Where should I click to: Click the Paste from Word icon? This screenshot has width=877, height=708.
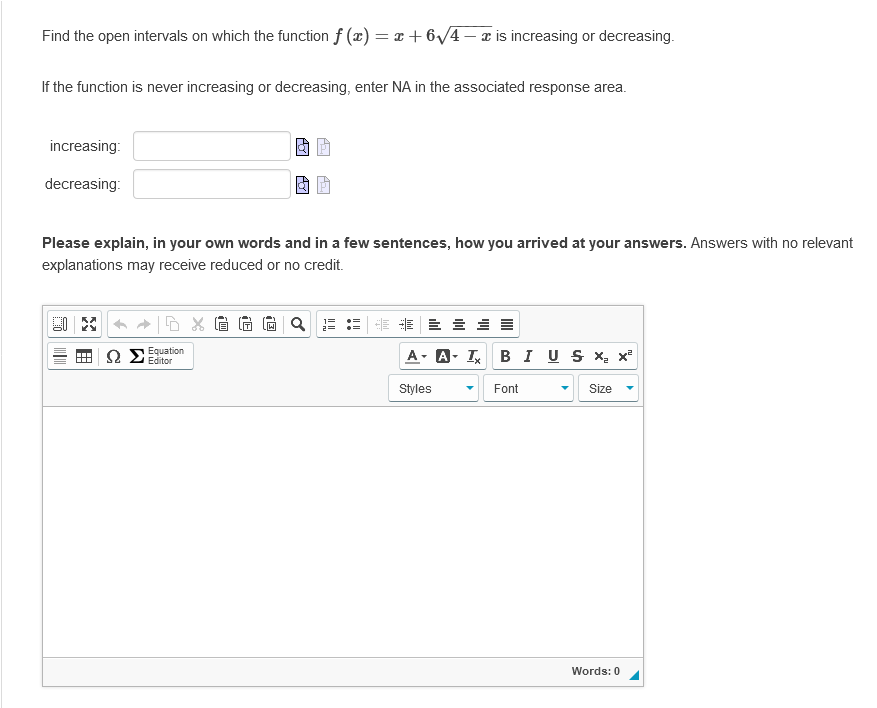click(x=271, y=324)
